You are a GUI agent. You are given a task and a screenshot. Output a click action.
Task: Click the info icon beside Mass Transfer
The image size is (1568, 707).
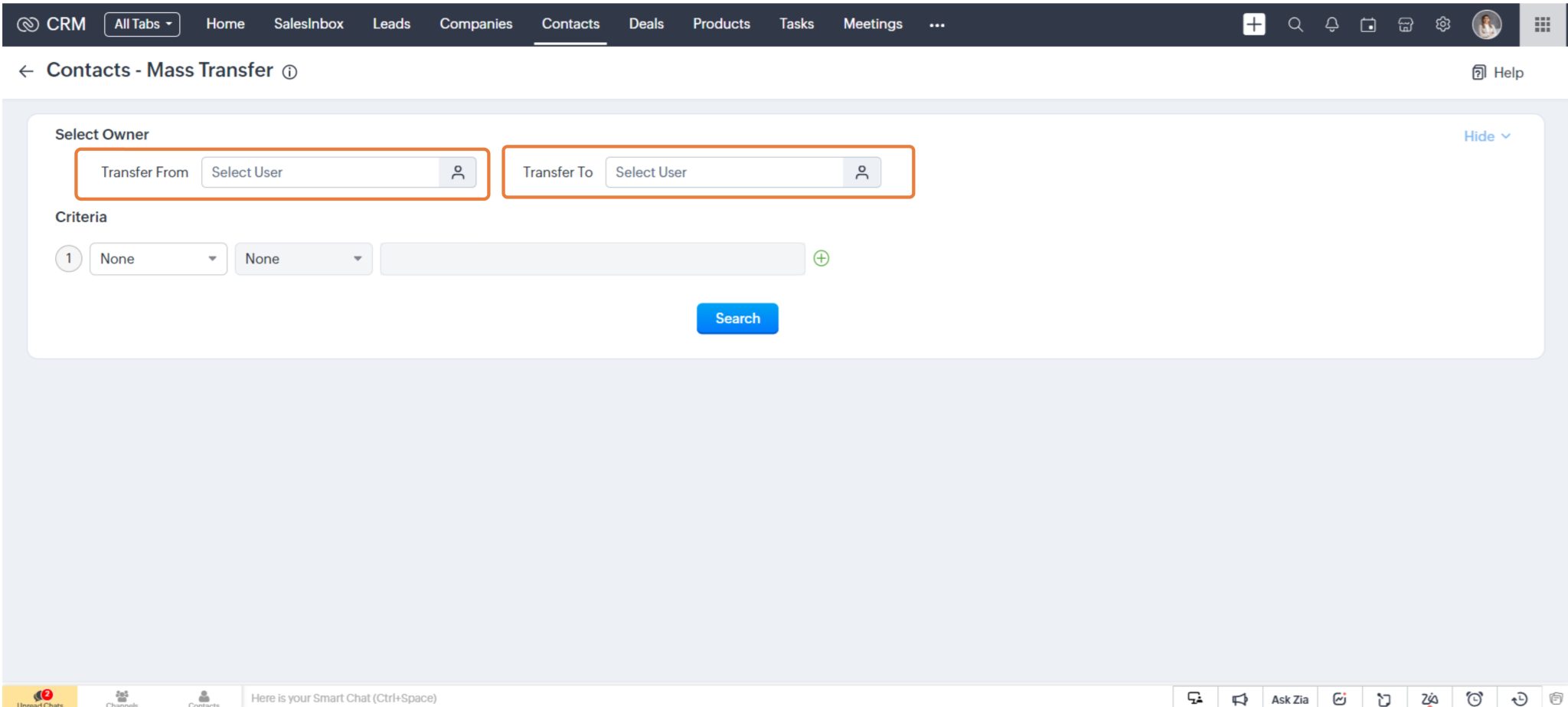click(289, 73)
